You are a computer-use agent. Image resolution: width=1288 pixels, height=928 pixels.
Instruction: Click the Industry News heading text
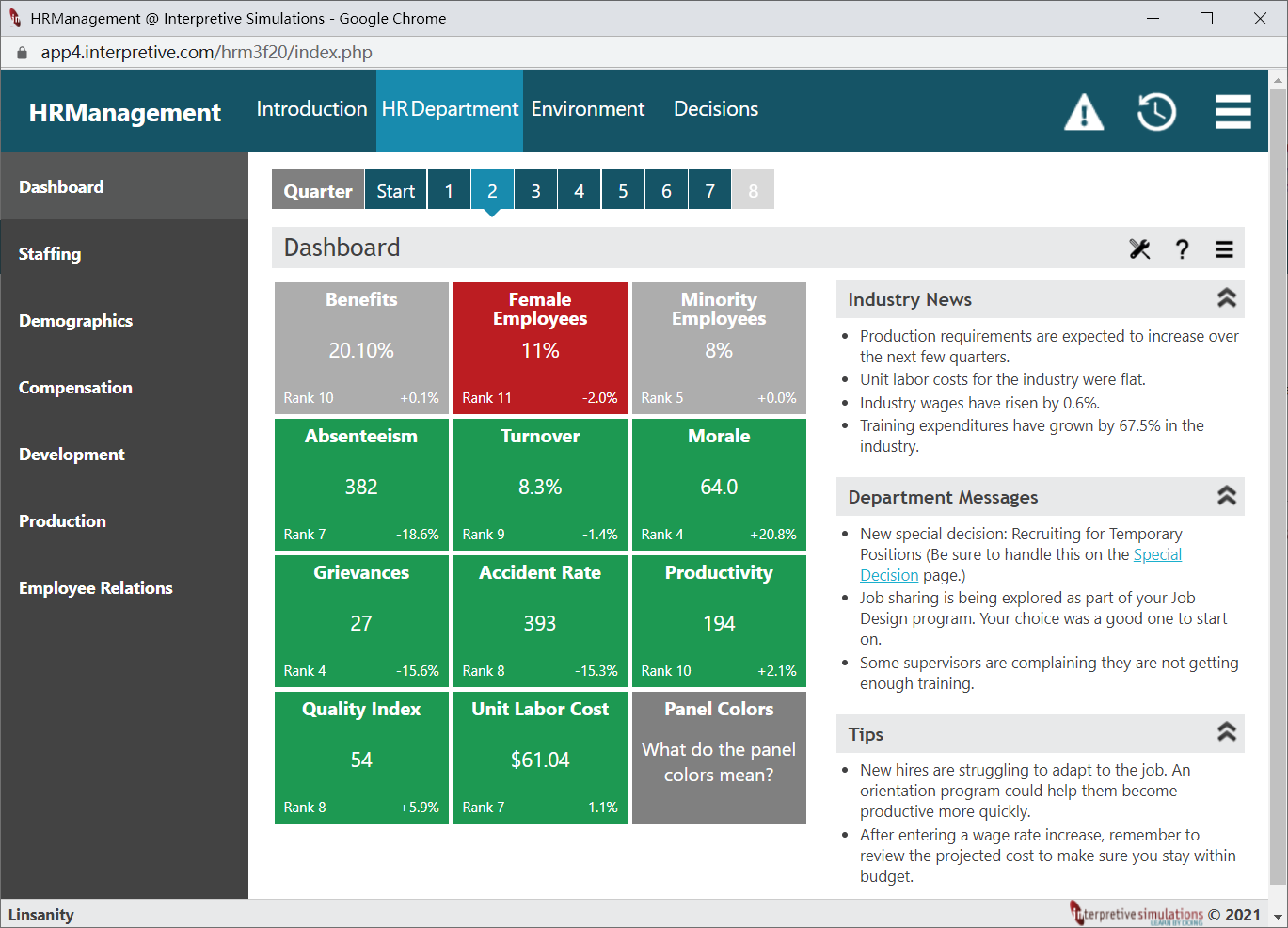click(910, 299)
